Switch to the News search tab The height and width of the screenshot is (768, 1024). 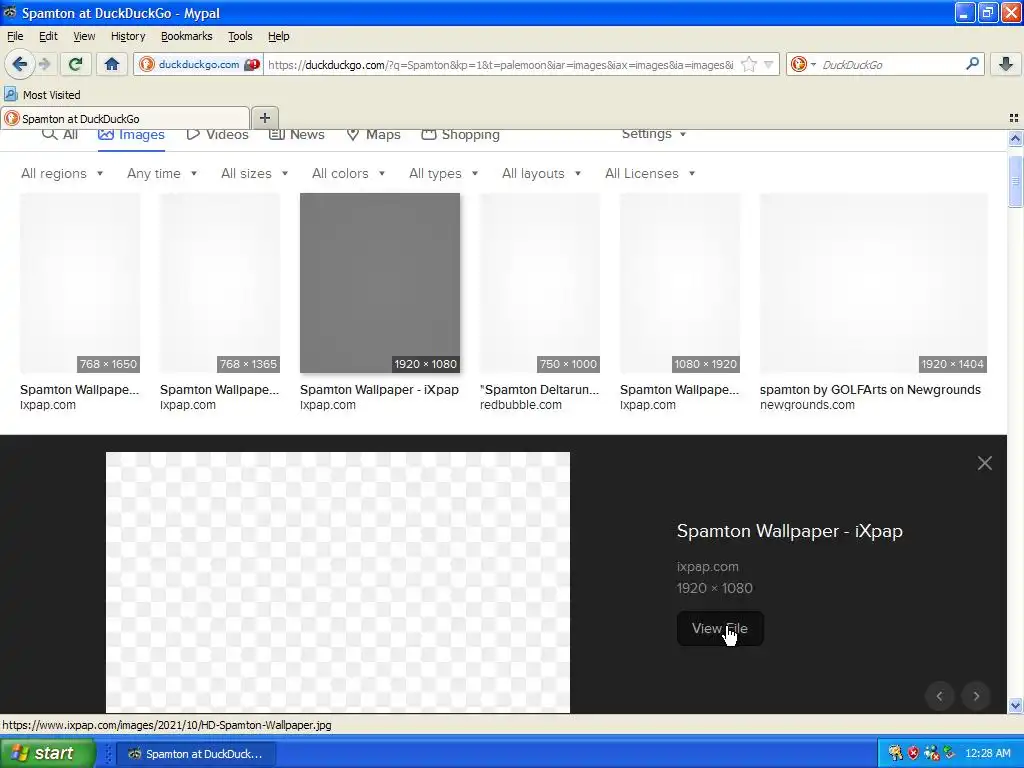point(296,135)
